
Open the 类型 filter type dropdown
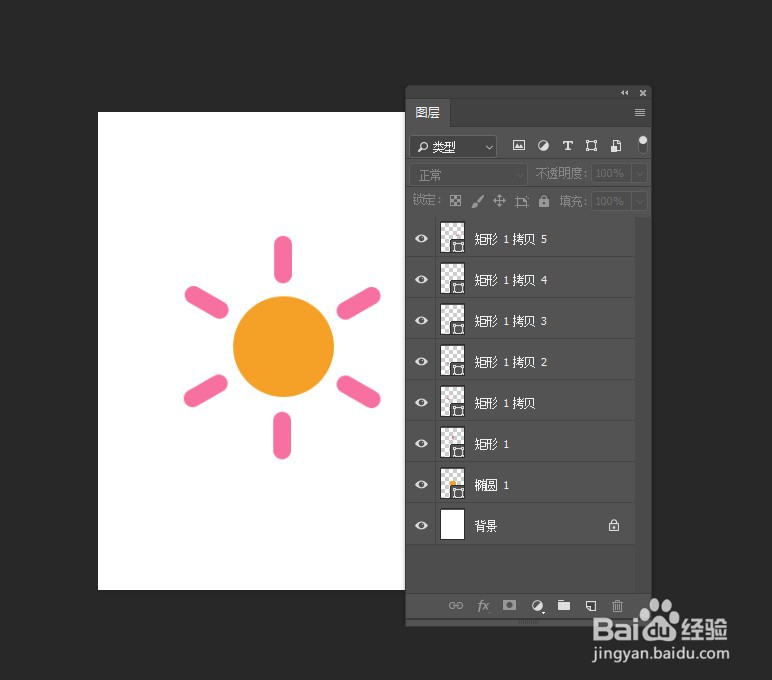[453, 146]
